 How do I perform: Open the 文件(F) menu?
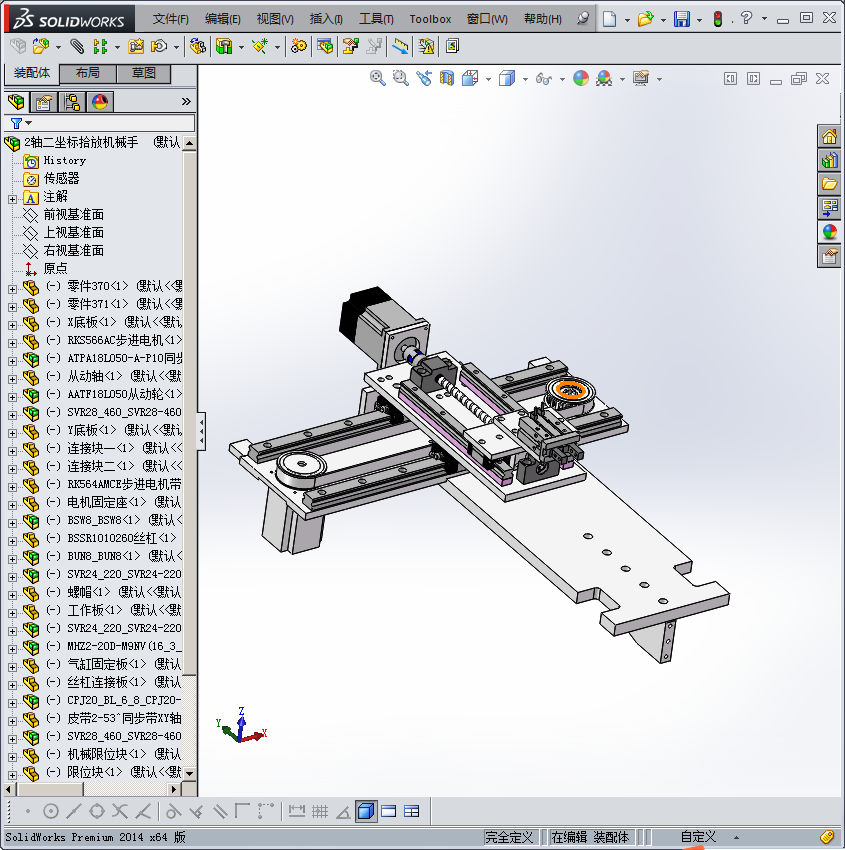pos(171,19)
